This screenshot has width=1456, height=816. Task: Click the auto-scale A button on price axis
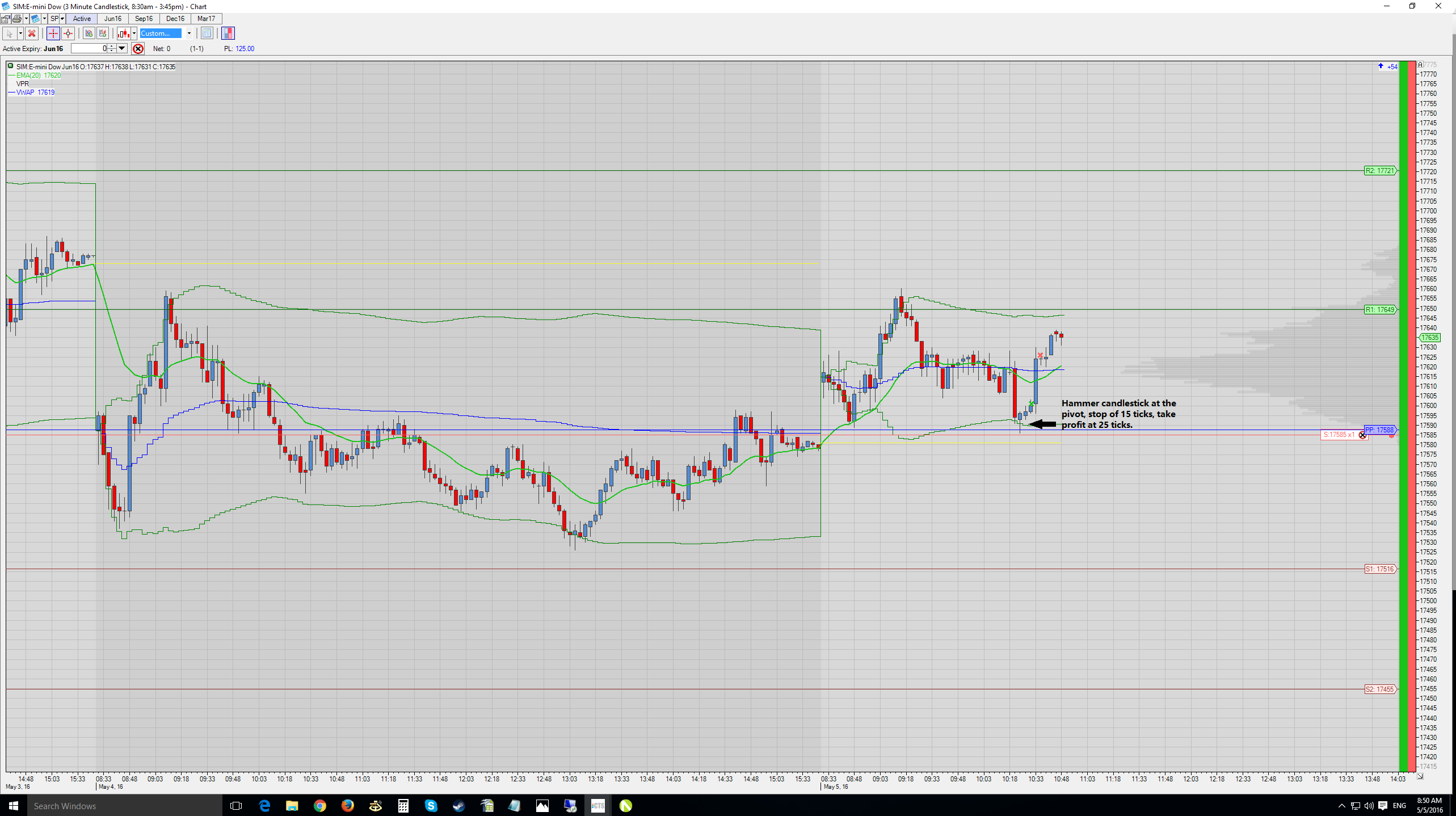click(1420, 65)
